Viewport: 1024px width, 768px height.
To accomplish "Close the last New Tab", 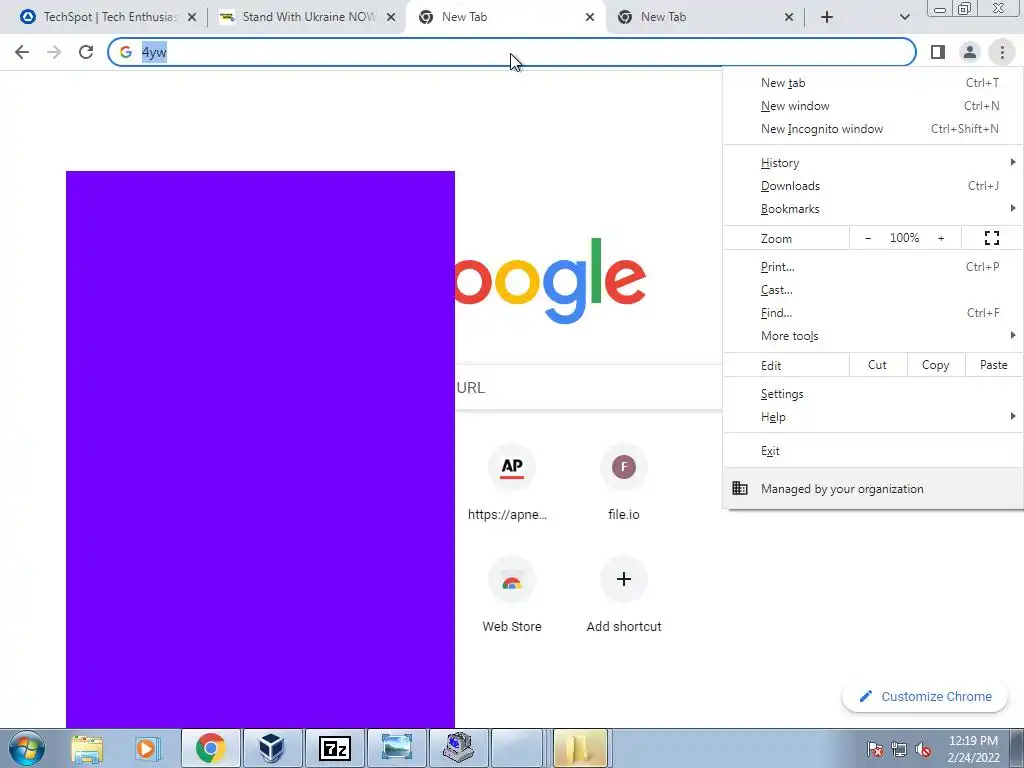I will (x=789, y=18).
